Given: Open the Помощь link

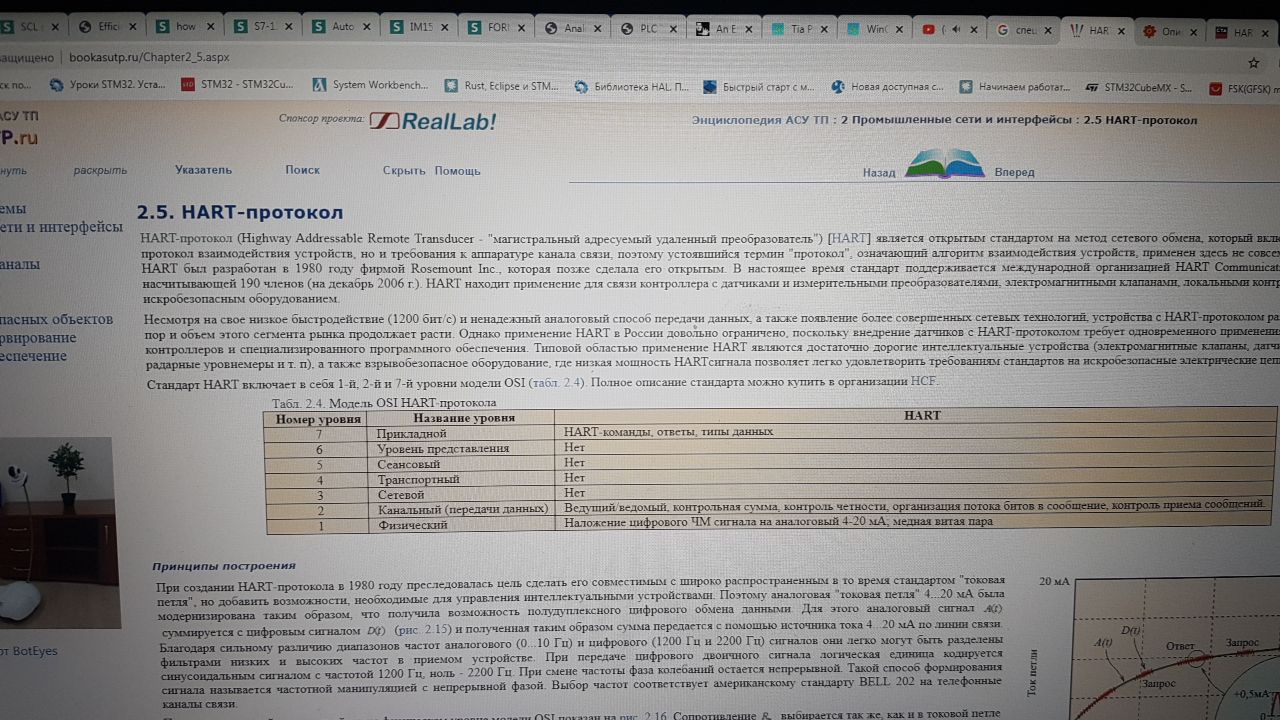Looking at the screenshot, I should click(x=457, y=170).
